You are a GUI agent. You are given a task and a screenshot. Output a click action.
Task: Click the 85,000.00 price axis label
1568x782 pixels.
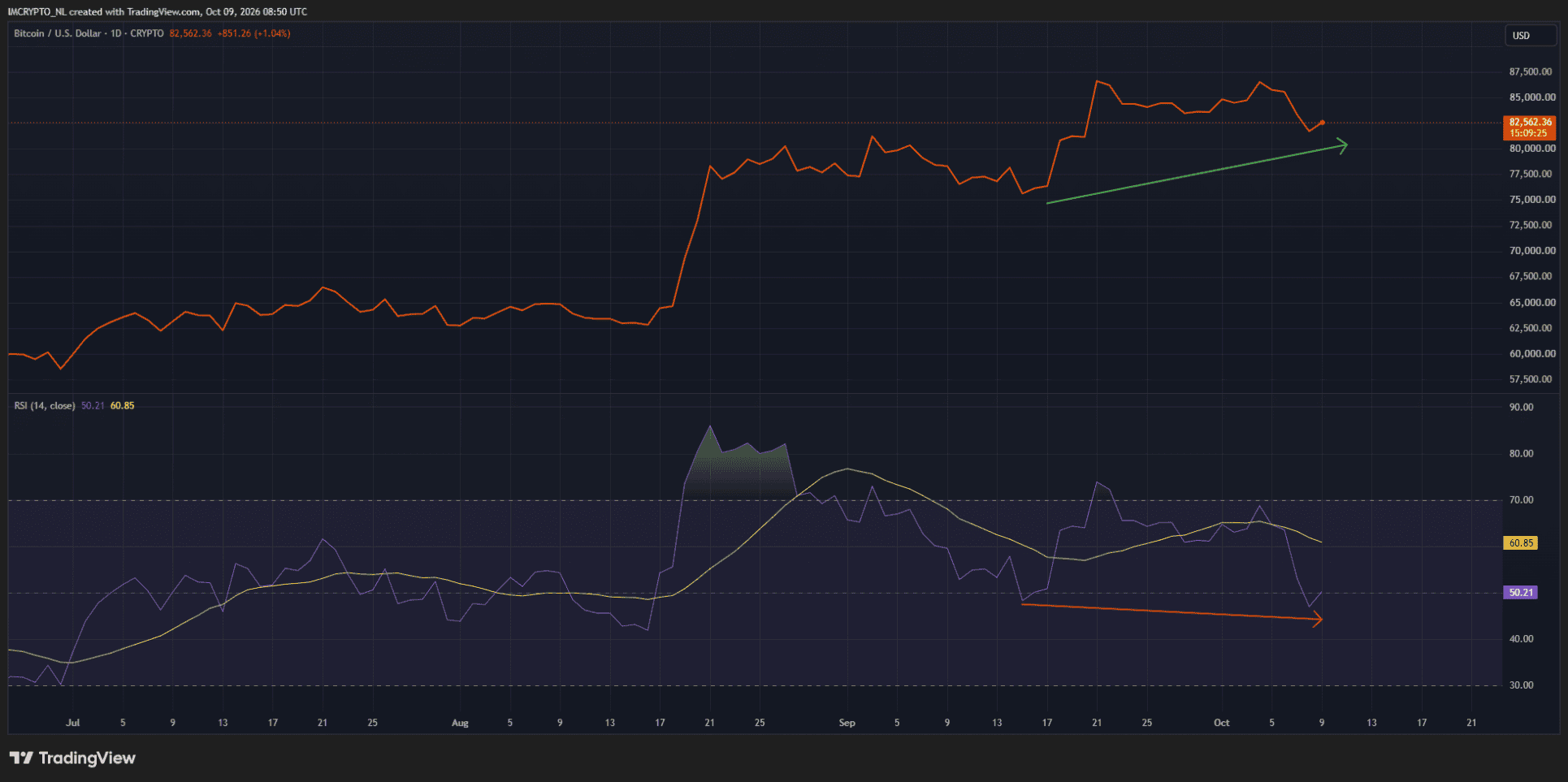tap(1532, 97)
